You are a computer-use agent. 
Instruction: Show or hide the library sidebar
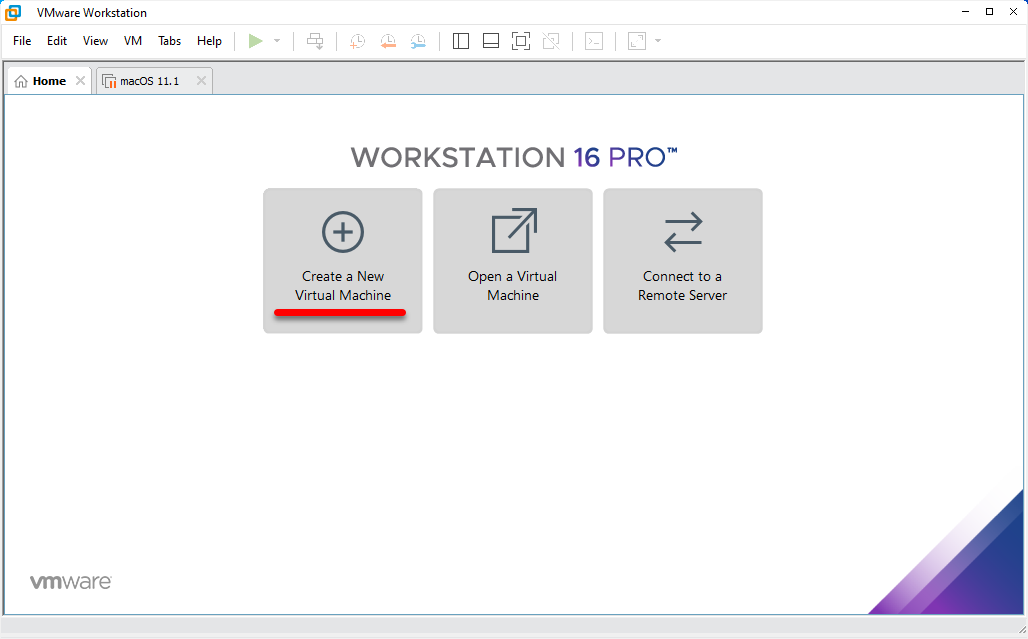click(461, 41)
